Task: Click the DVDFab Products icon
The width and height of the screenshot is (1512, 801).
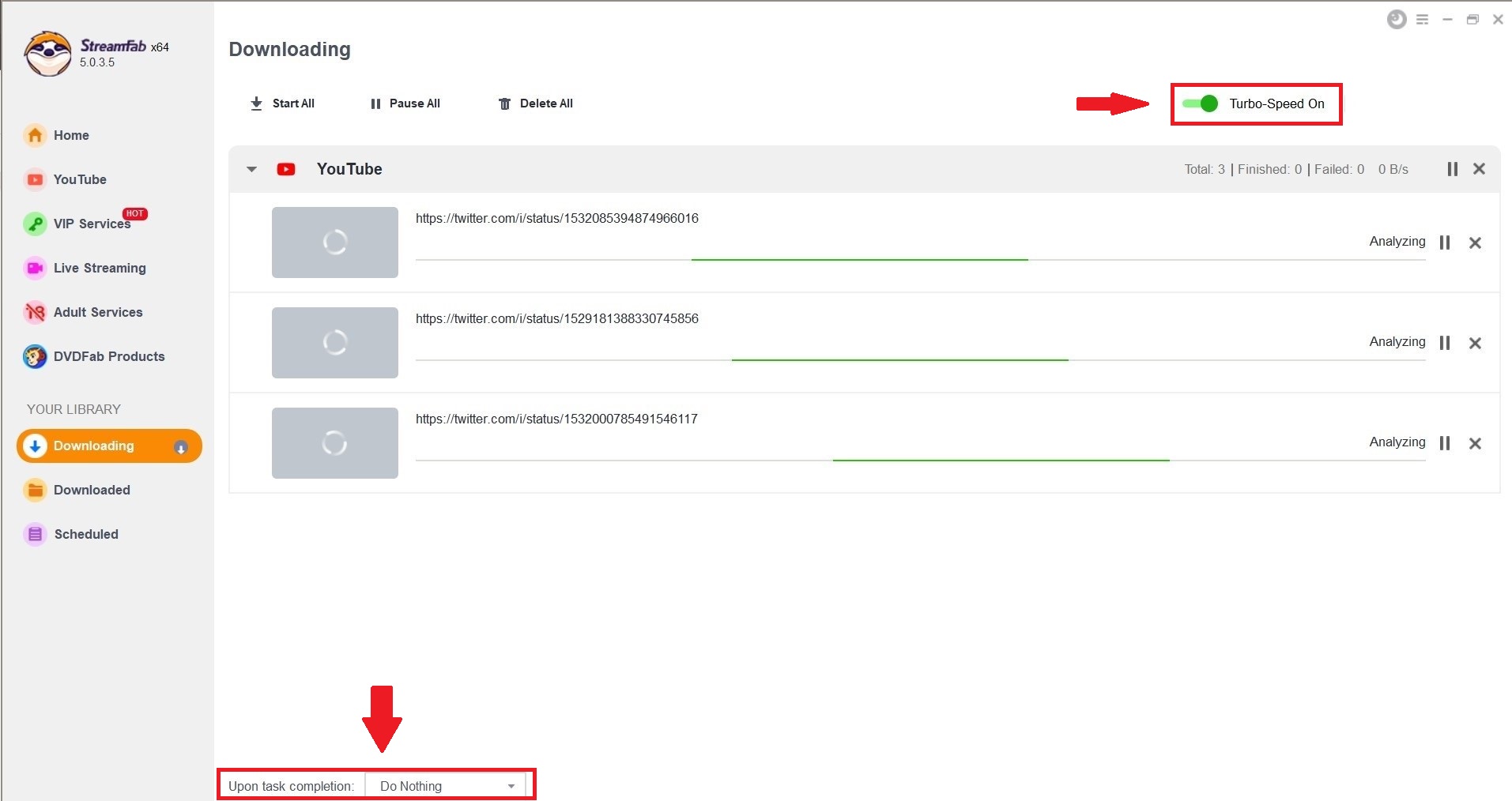Action: click(35, 356)
